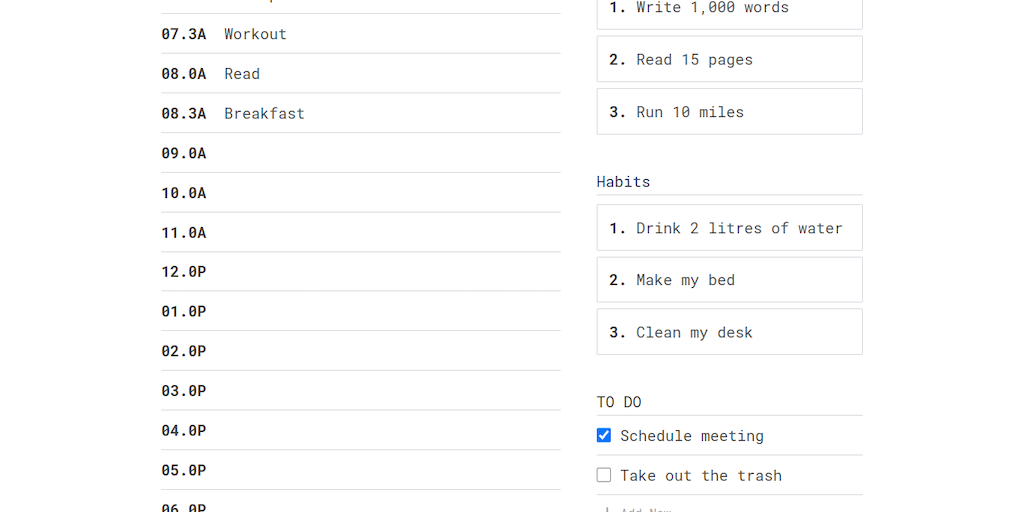The width and height of the screenshot is (1024, 512).
Task: Click the empty 12.0P schedule slot
Action: (390, 272)
